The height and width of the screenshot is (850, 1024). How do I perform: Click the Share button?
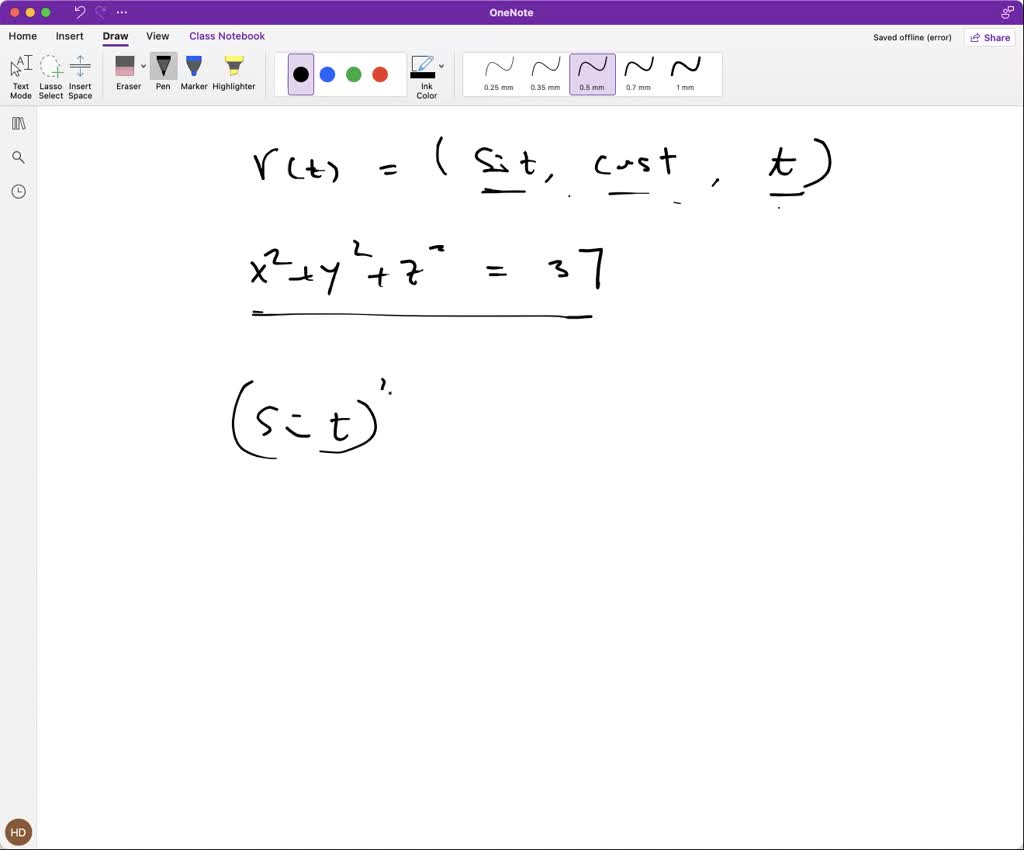[x=989, y=37]
